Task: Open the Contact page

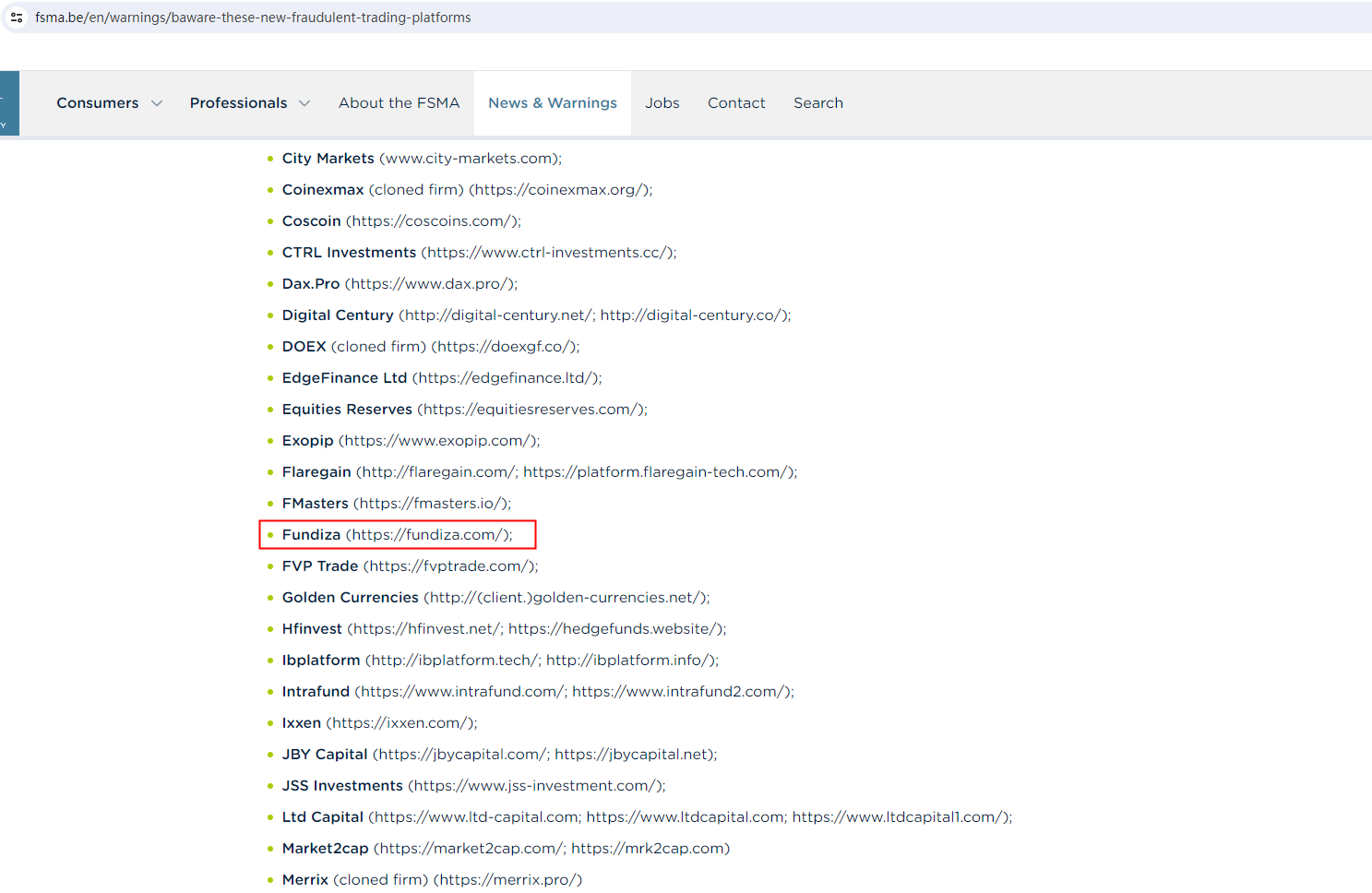Action: pos(736,103)
